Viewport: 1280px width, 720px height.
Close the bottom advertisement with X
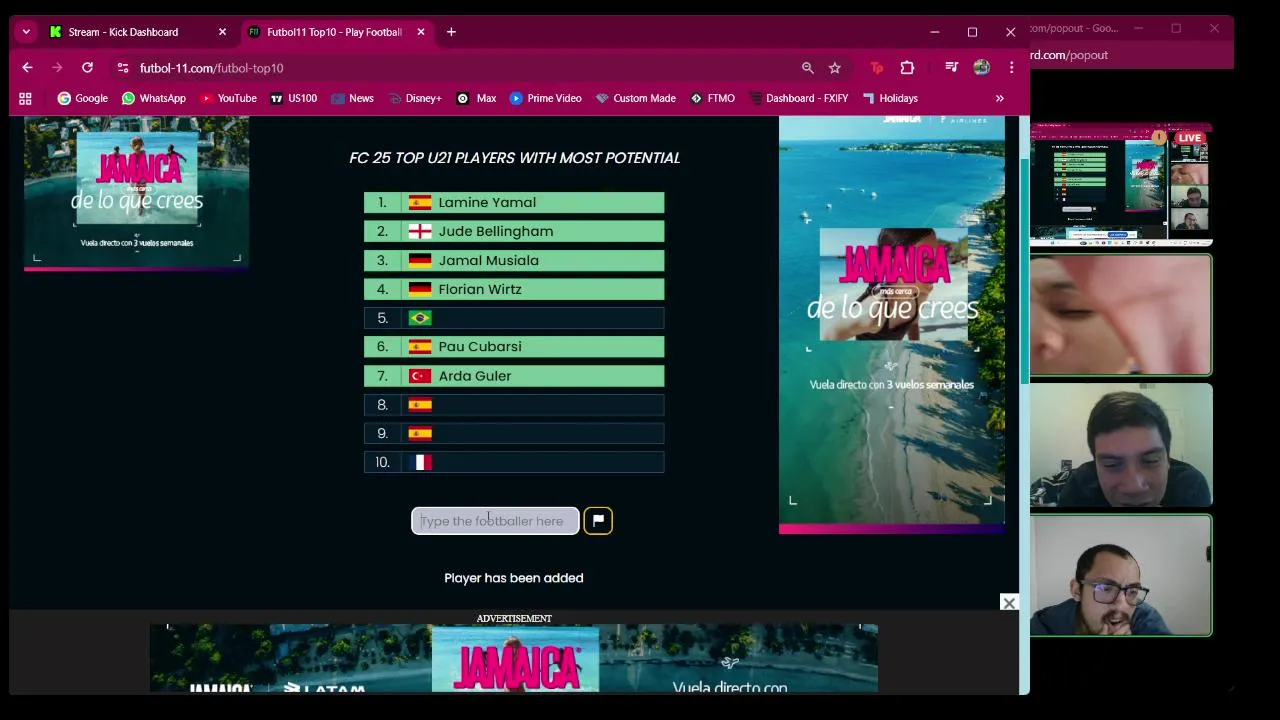(x=1009, y=603)
